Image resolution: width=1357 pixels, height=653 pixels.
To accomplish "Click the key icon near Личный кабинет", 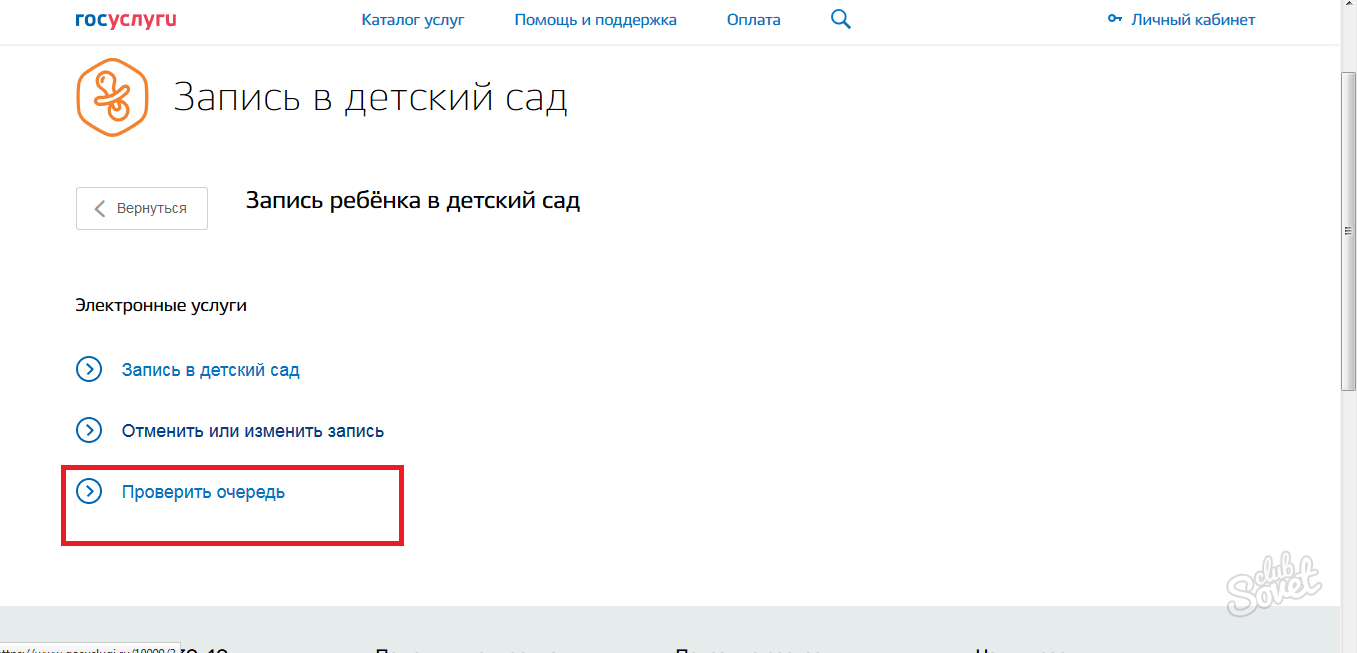I will click(x=1115, y=20).
